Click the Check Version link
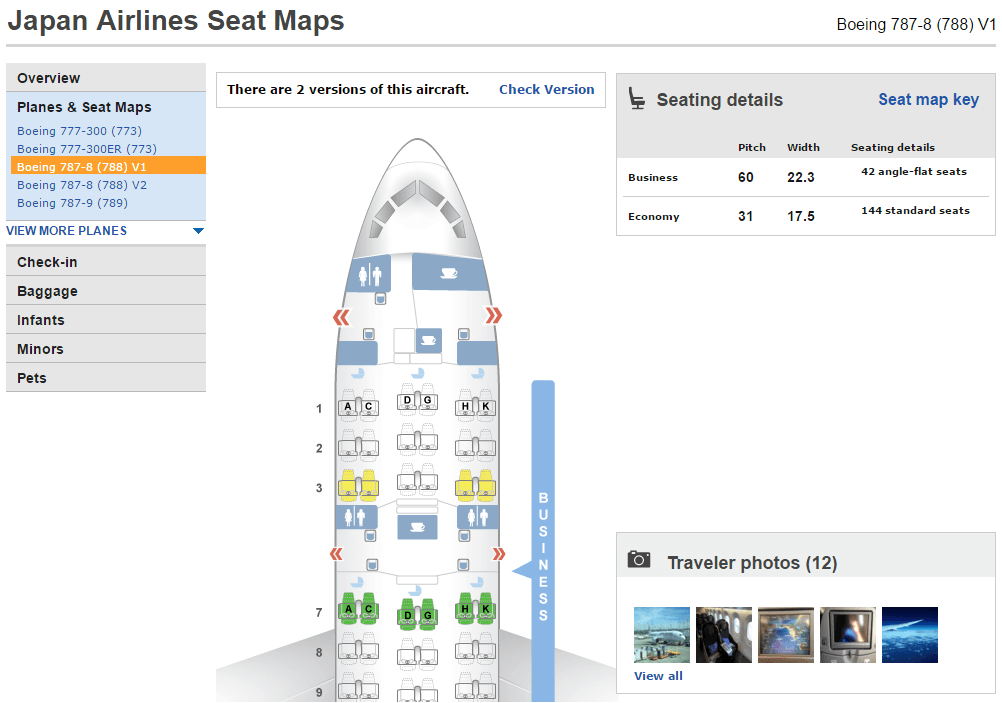 point(546,89)
